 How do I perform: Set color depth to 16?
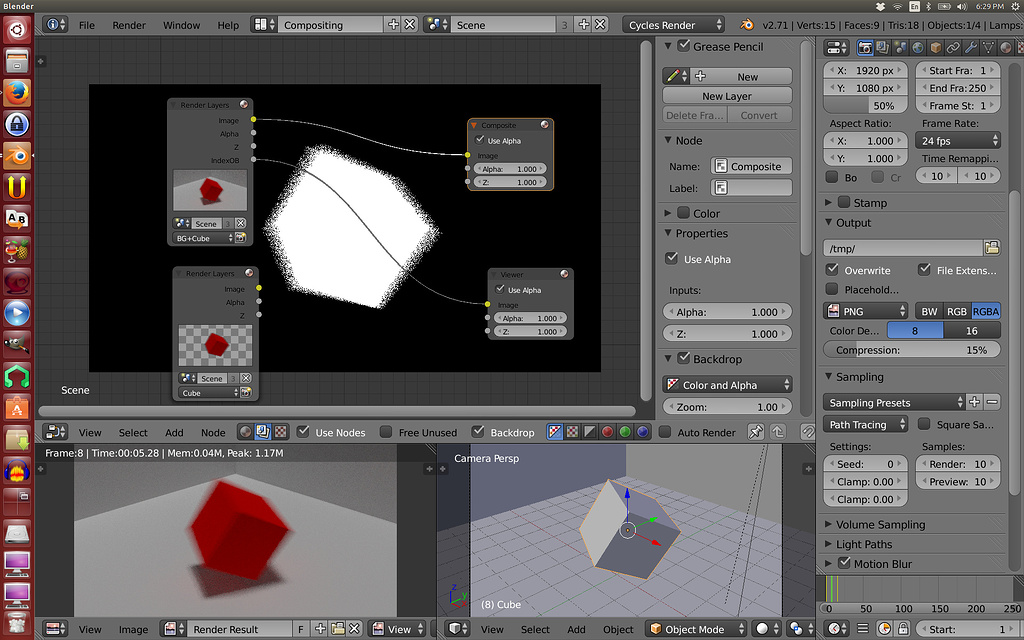coord(972,330)
